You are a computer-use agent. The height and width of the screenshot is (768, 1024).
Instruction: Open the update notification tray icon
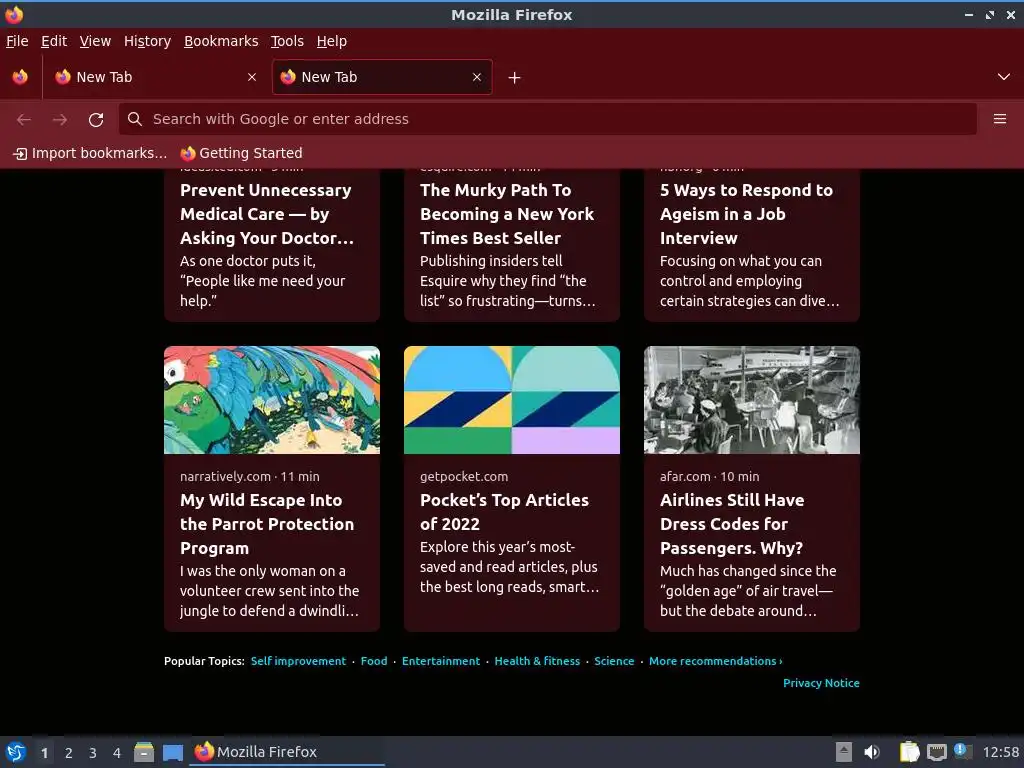(962, 751)
